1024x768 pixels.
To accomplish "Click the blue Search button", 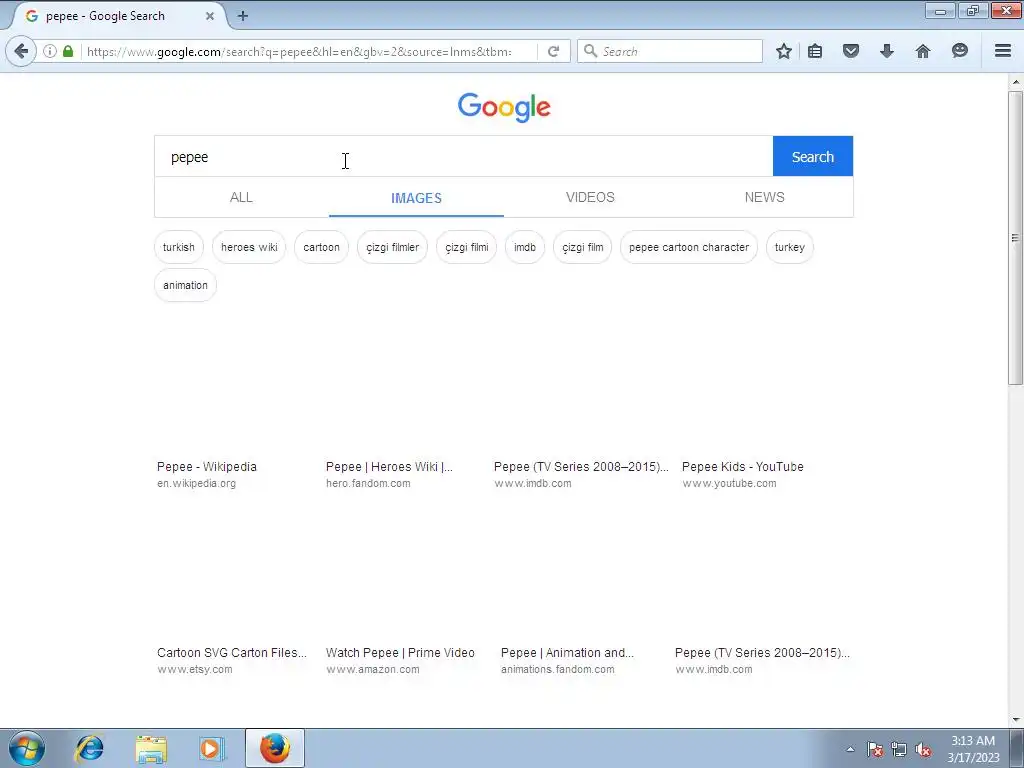I will [812, 157].
